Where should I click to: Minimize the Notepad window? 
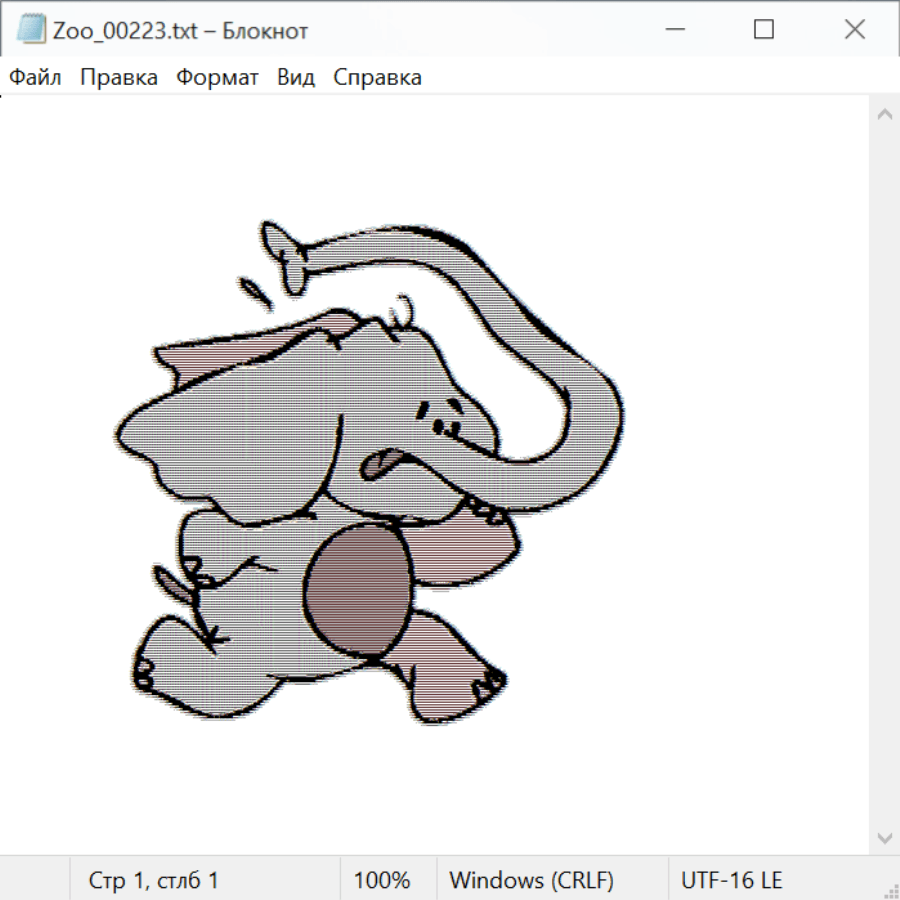(673, 30)
